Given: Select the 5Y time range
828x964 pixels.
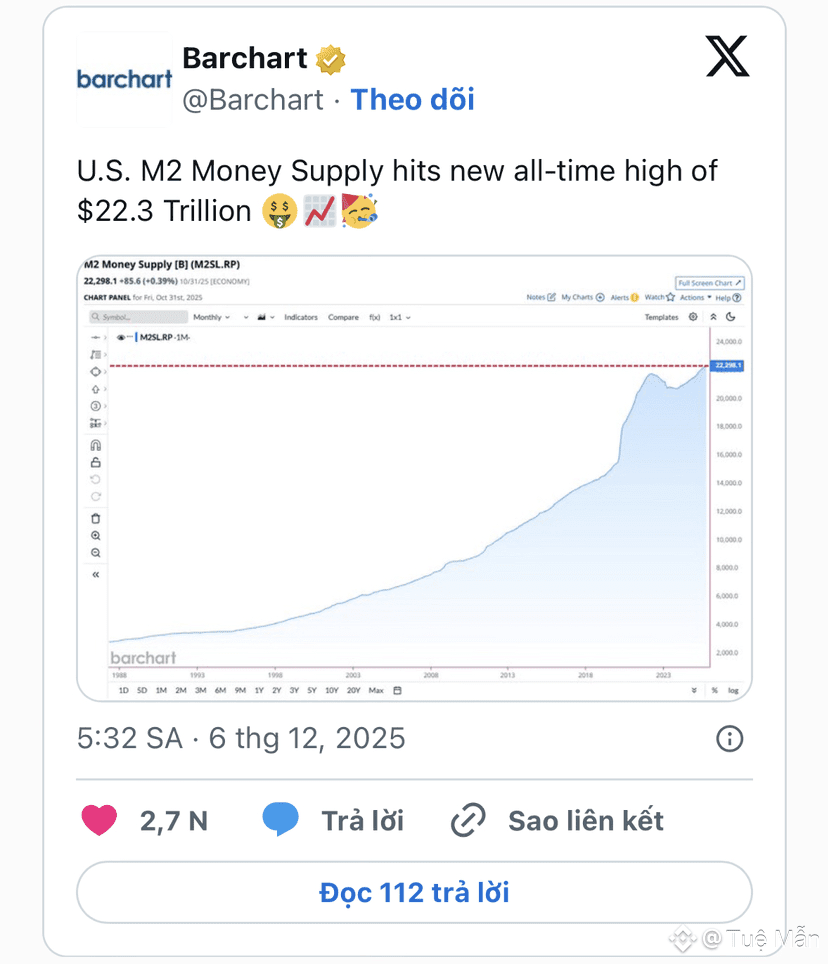Looking at the screenshot, I should 312,691.
